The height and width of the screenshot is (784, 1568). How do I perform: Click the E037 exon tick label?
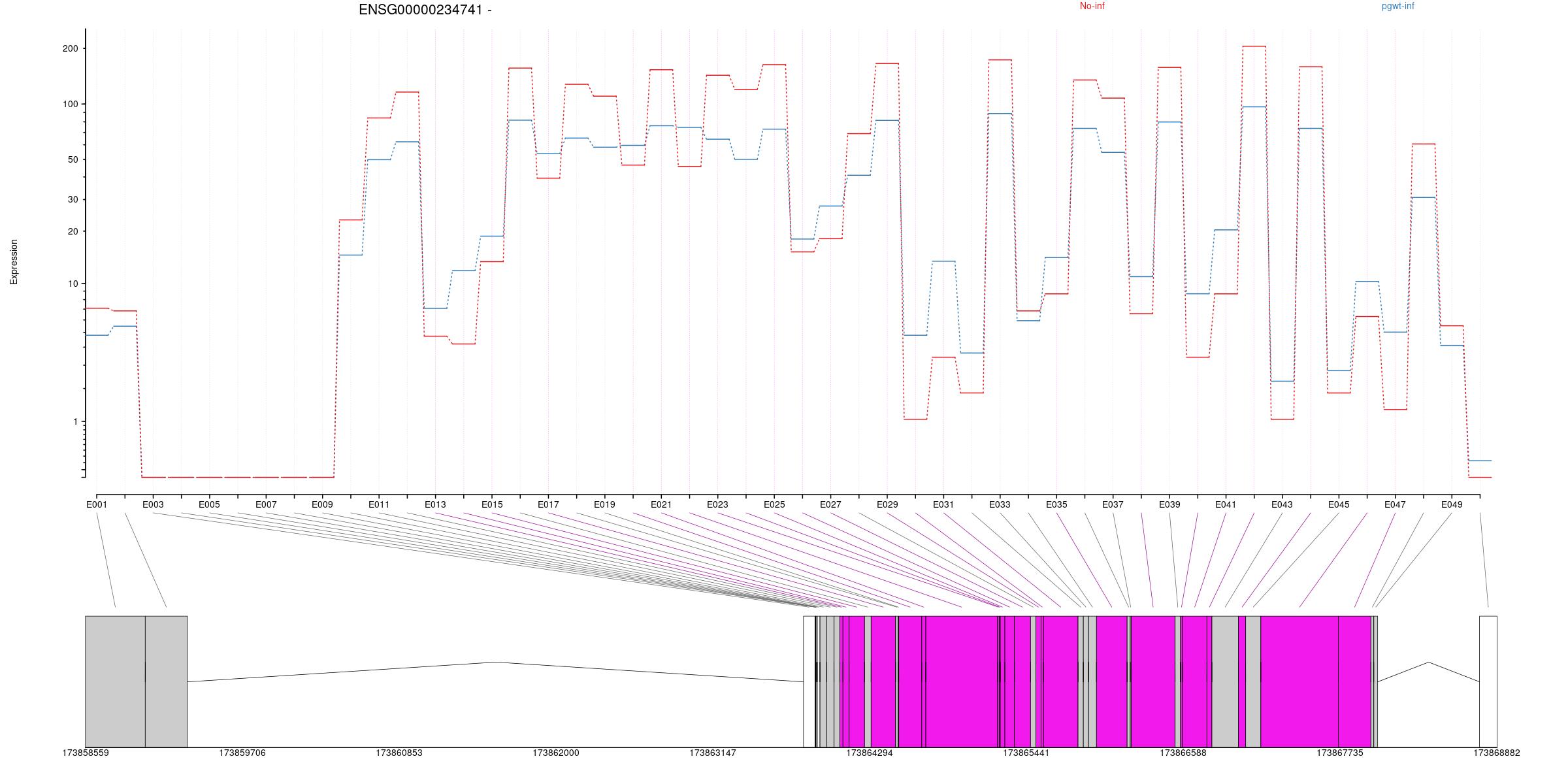click(1113, 504)
